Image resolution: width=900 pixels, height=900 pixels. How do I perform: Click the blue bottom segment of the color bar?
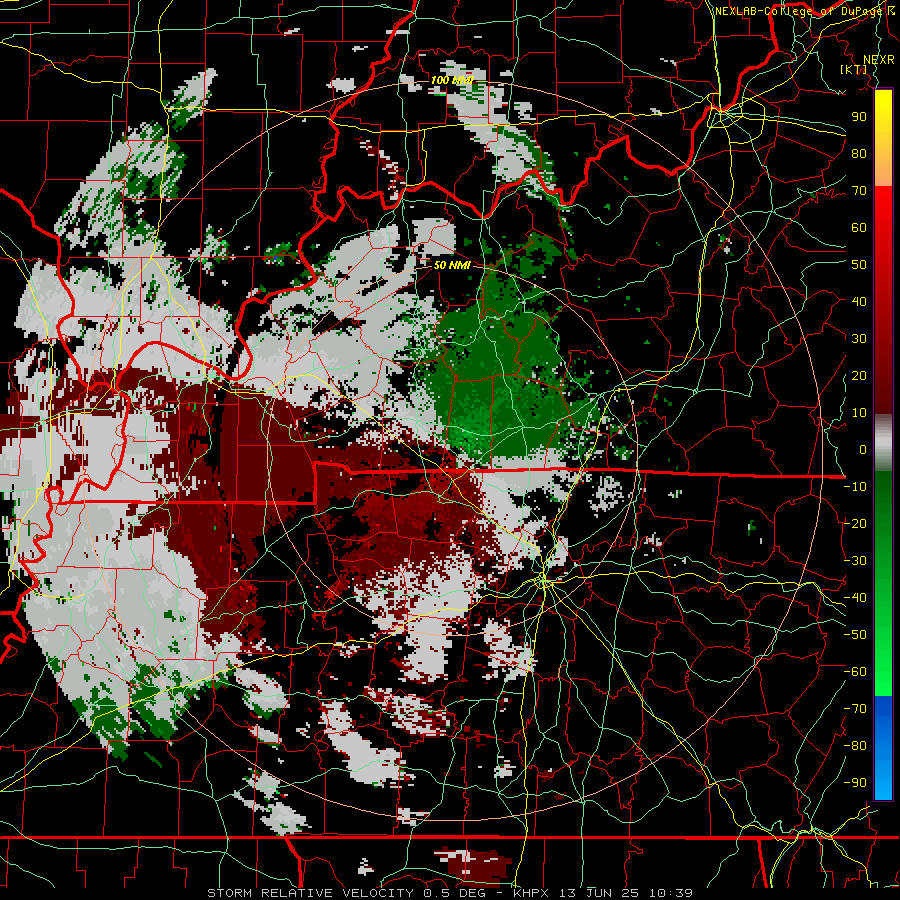click(x=883, y=747)
